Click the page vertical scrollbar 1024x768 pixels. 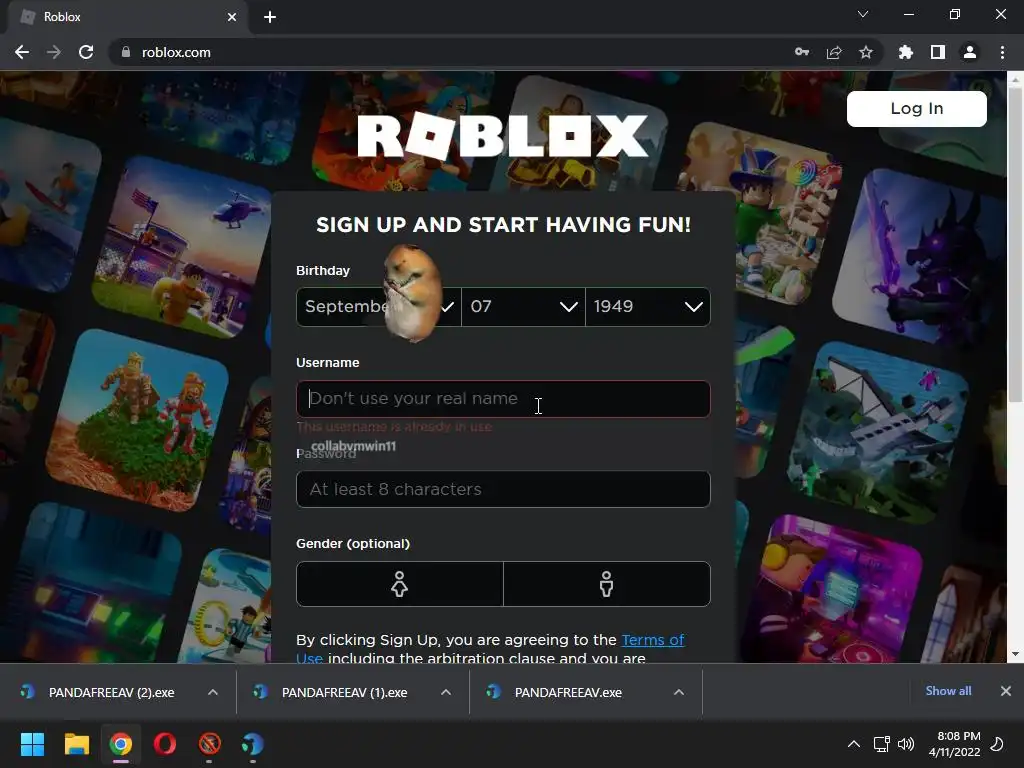coord(1015,245)
